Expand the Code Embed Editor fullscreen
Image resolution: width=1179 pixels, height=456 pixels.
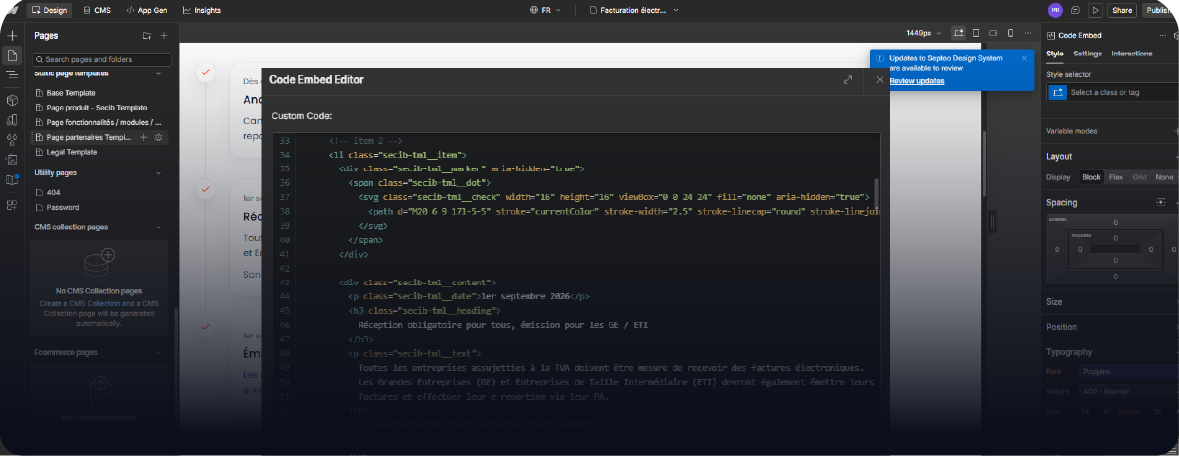tap(848, 79)
